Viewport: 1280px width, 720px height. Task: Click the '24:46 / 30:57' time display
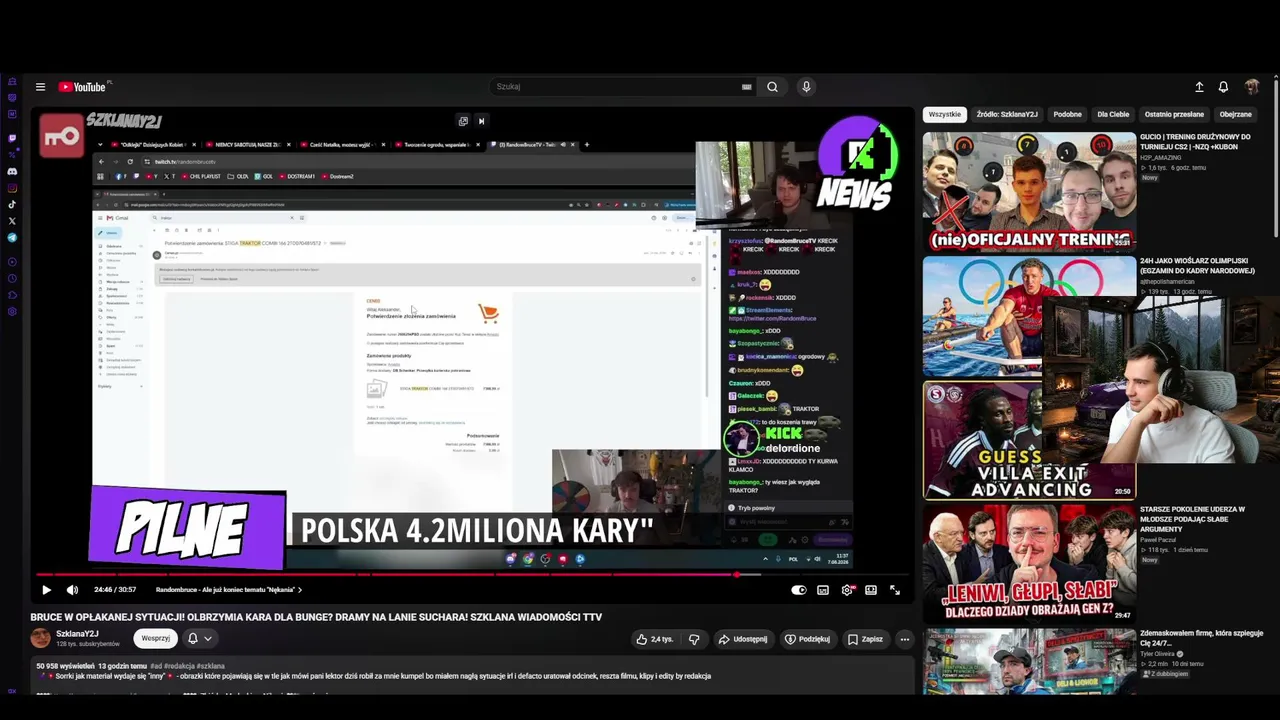click(117, 590)
